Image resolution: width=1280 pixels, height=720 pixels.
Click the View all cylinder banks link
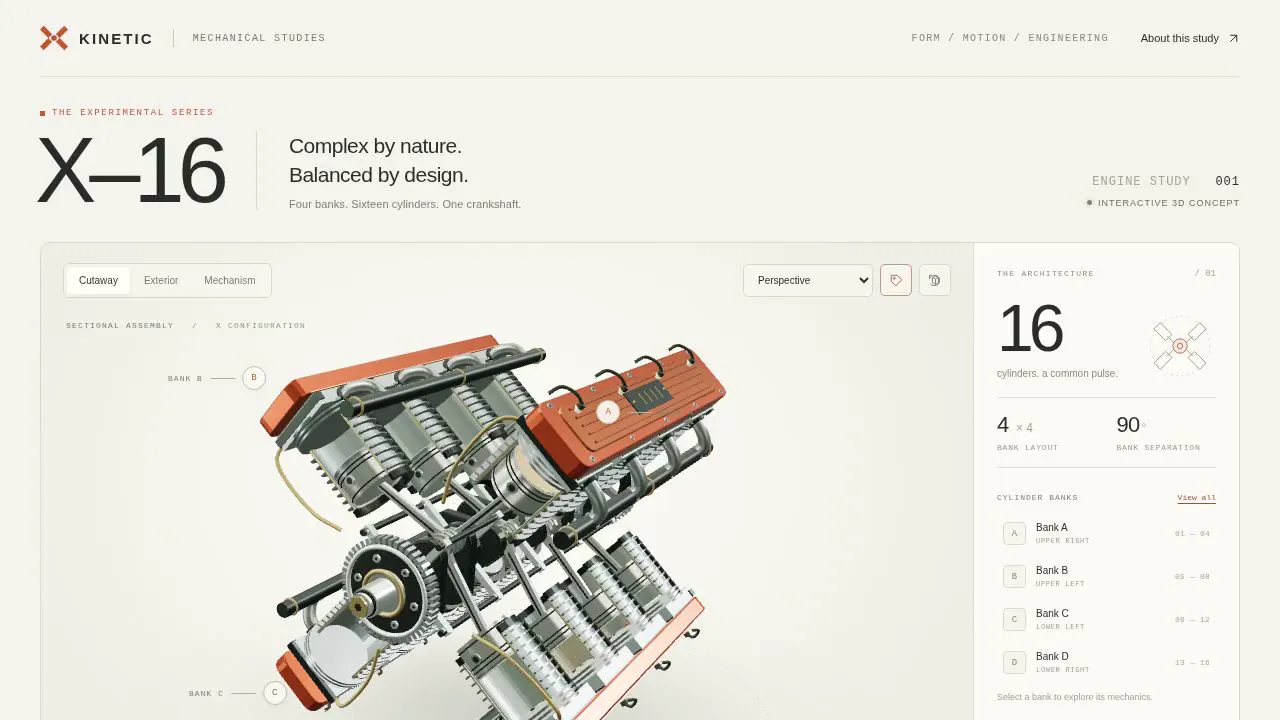click(1197, 498)
